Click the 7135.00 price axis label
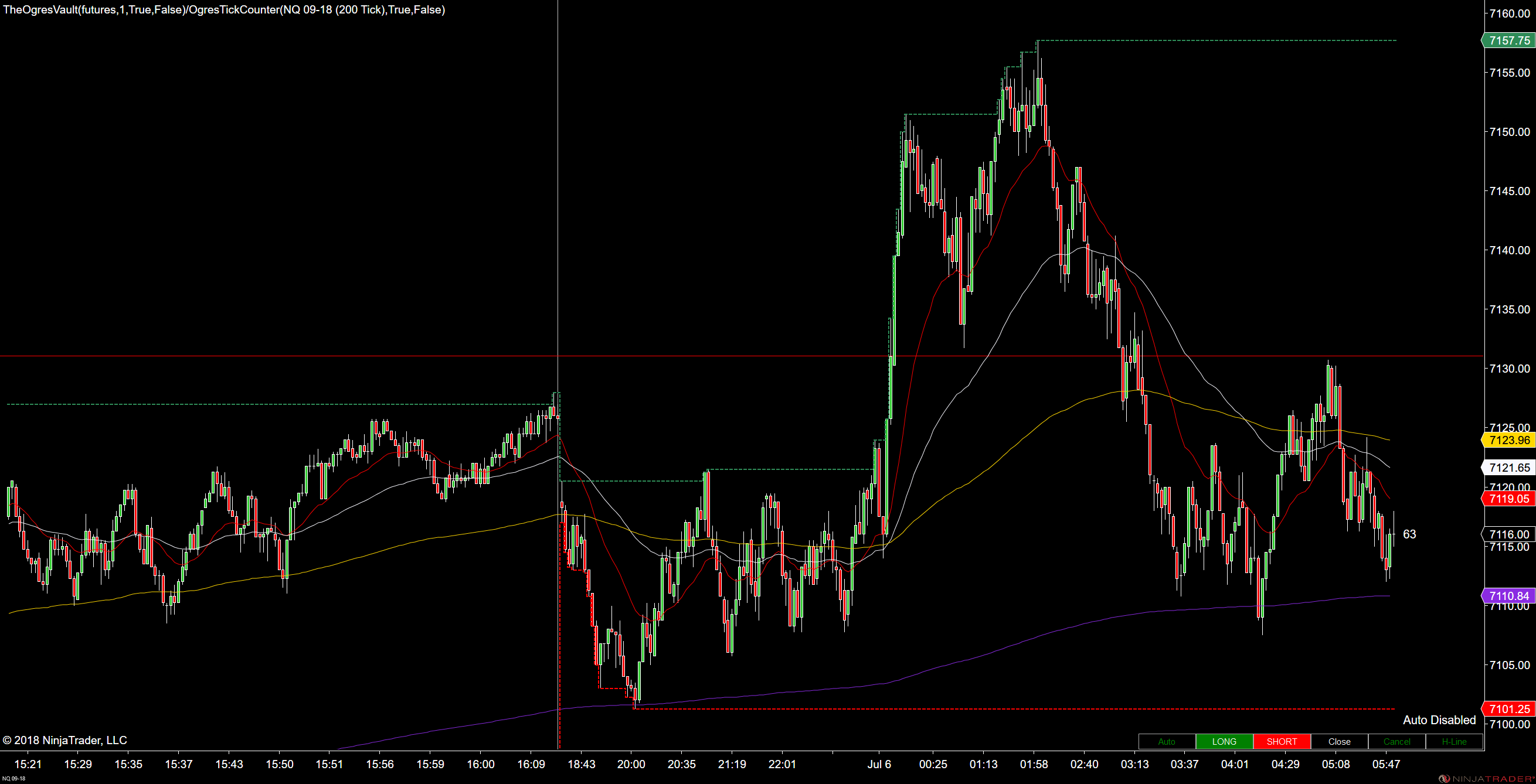 point(1510,309)
